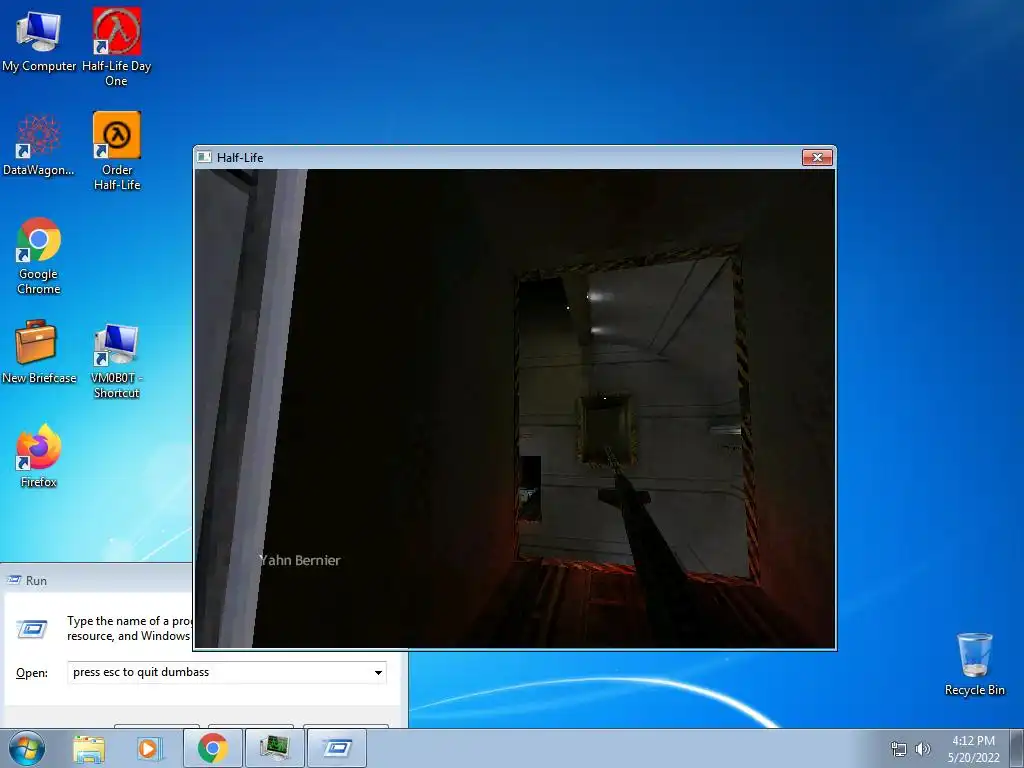1024x768 pixels.
Task: Open Windows Media Player from the taskbar
Action: pyautogui.click(x=148, y=748)
